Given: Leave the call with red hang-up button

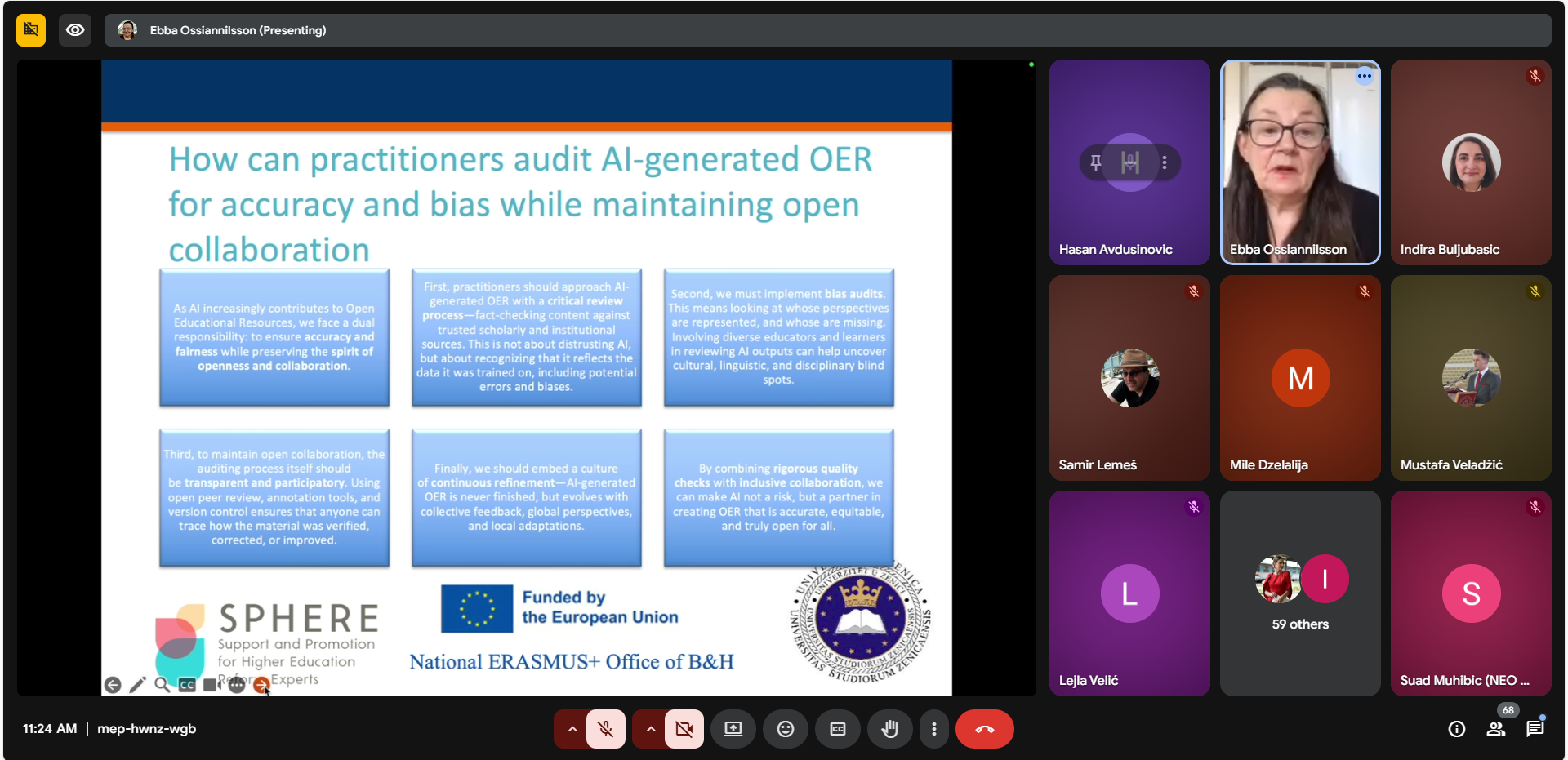Looking at the screenshot, I should [x=984, y=729].
